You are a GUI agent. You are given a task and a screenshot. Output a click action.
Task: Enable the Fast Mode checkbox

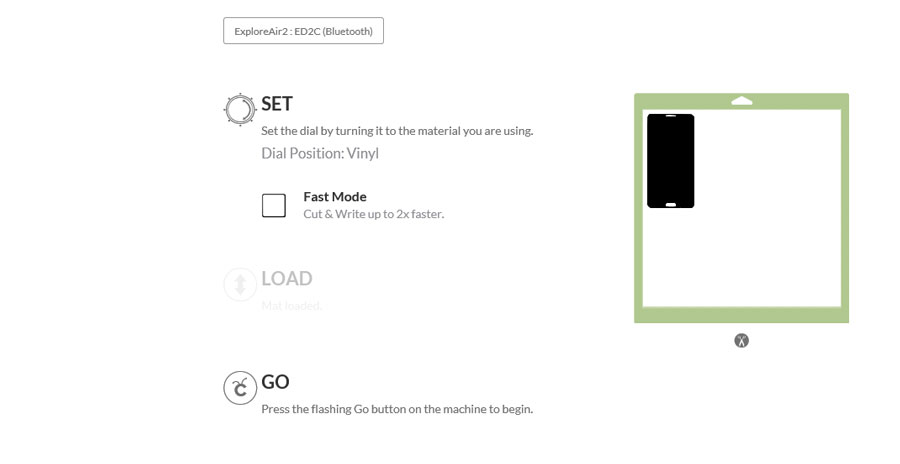pyautogui.click(x=274, y=206)
